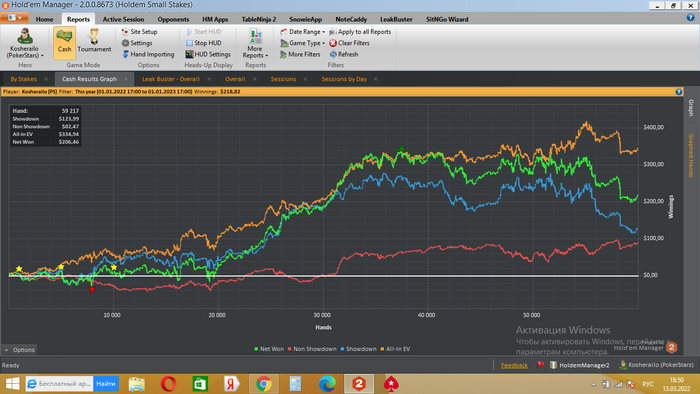Switch to Active Session tab
Viewport: 700px width, 394px height.
[123, 19]
